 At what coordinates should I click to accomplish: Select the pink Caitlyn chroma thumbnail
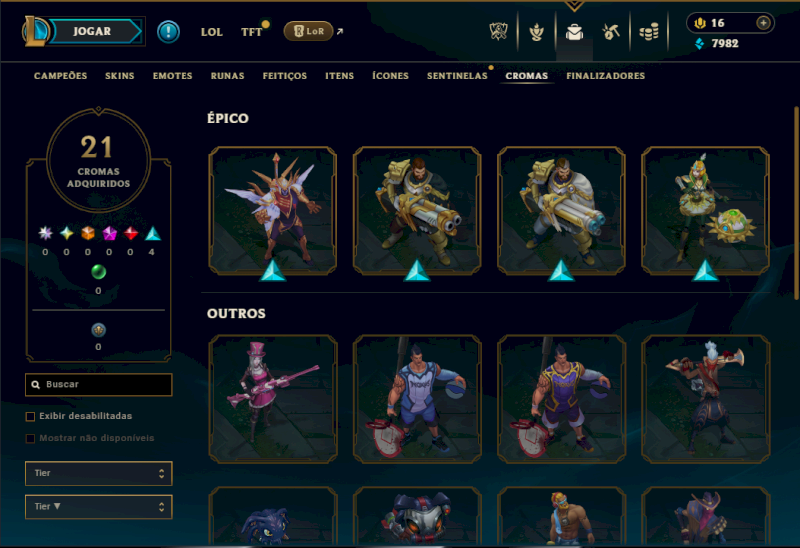pyautogui.click(x=272, y=399)
